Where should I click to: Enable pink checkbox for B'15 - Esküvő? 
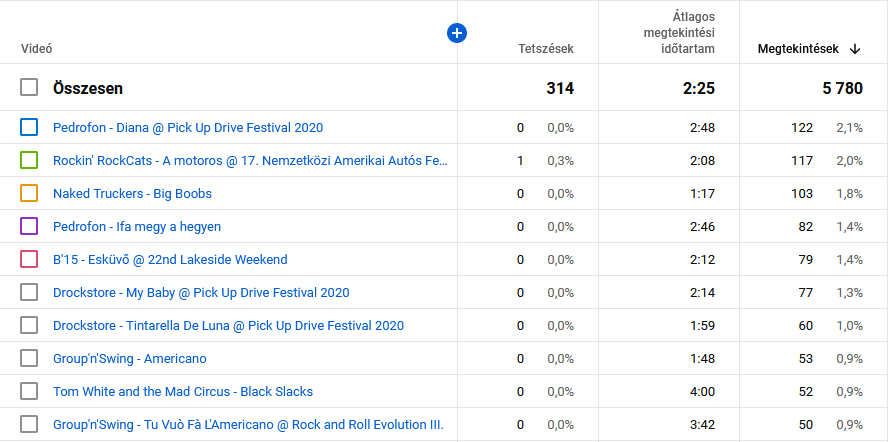click(x=29, y=259)
